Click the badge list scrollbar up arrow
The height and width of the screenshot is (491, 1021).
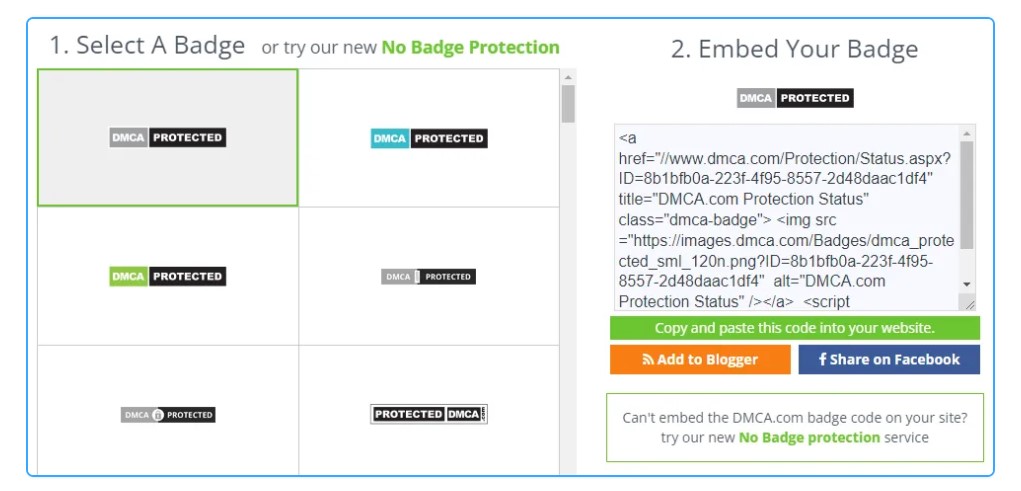click(568, 77)
